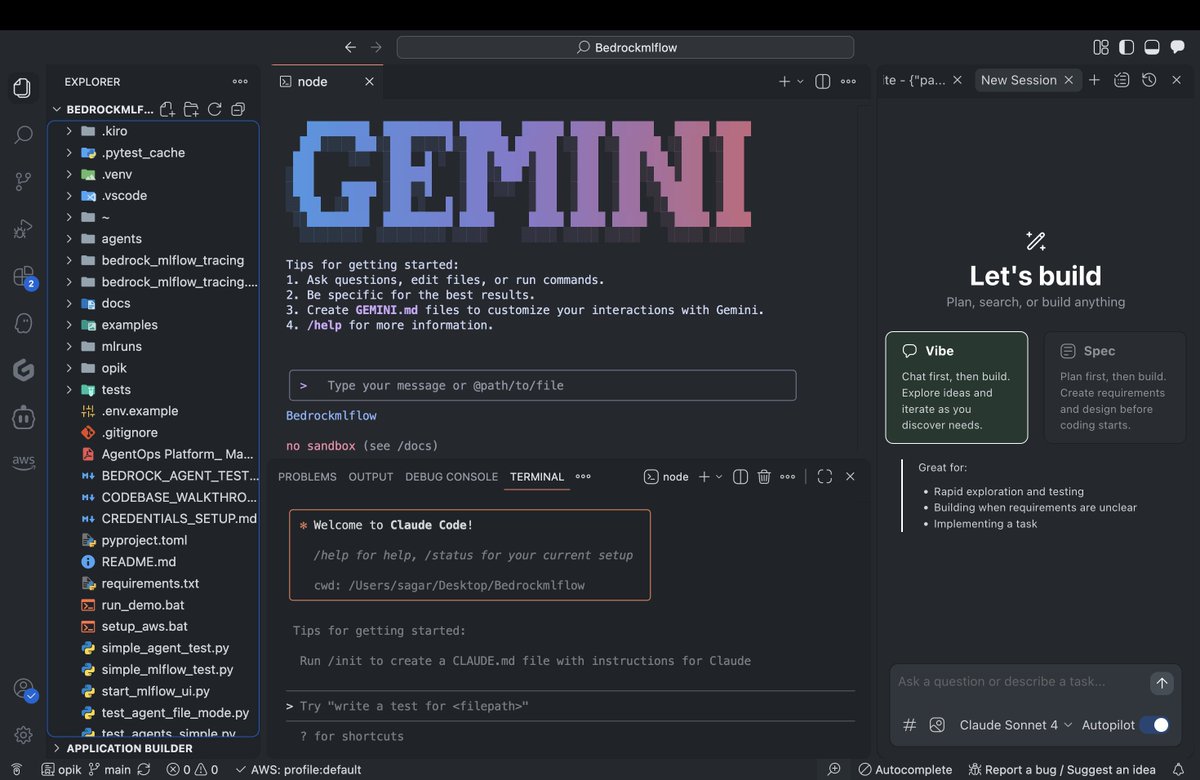Viewport: 1200px width, 780px height.
Task: Open the Manage settings gear
Action: coord(23,735)
